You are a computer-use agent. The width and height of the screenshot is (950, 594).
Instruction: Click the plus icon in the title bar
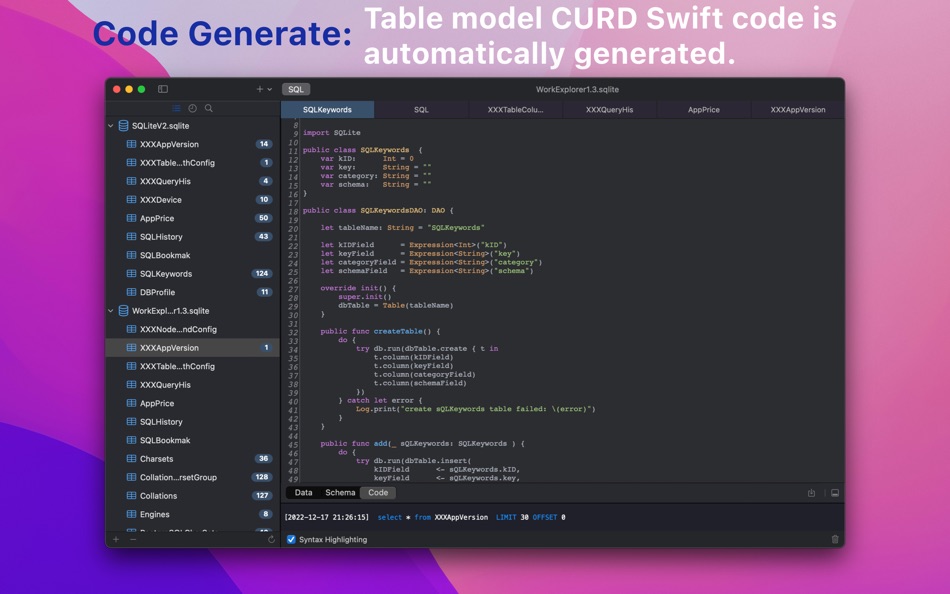click(259, 89)
